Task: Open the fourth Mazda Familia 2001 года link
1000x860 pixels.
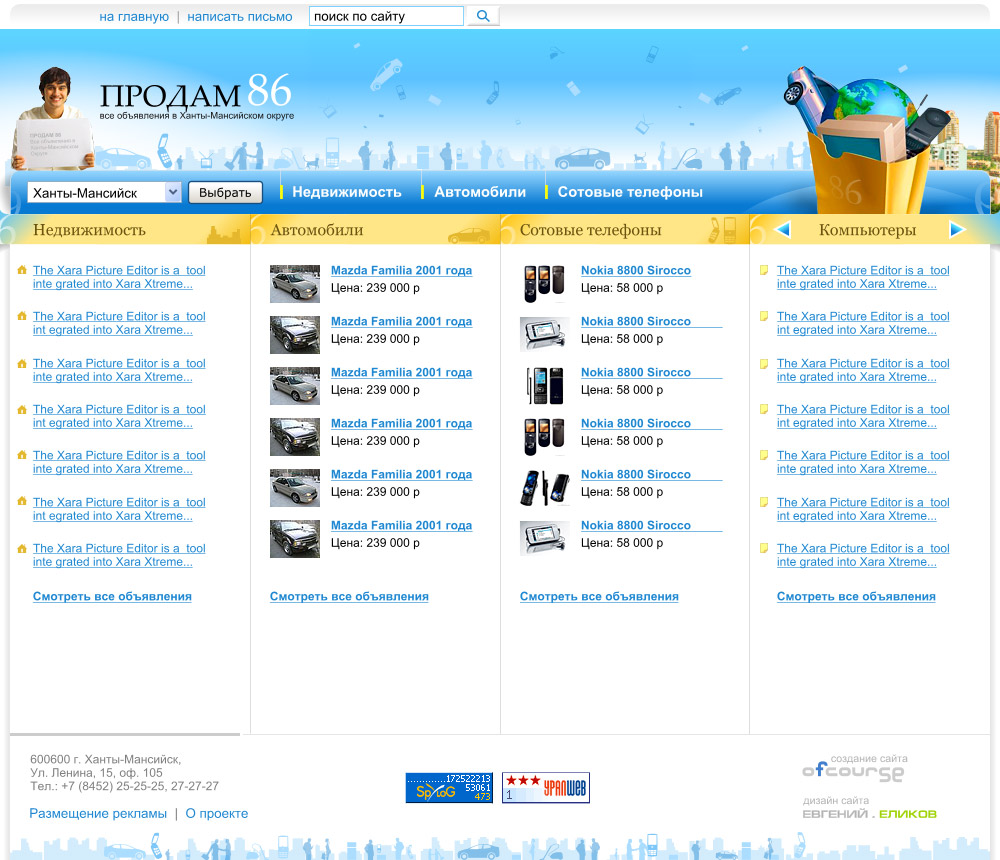Action: pos(401,424)
